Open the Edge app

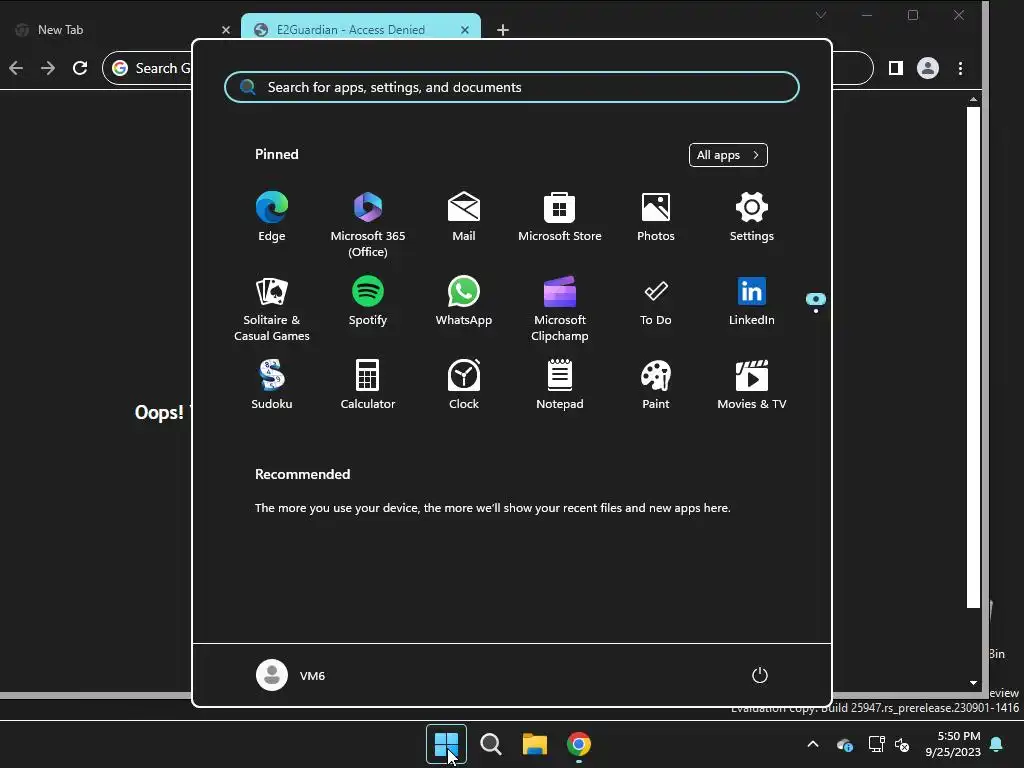click(x=272, y=217)
